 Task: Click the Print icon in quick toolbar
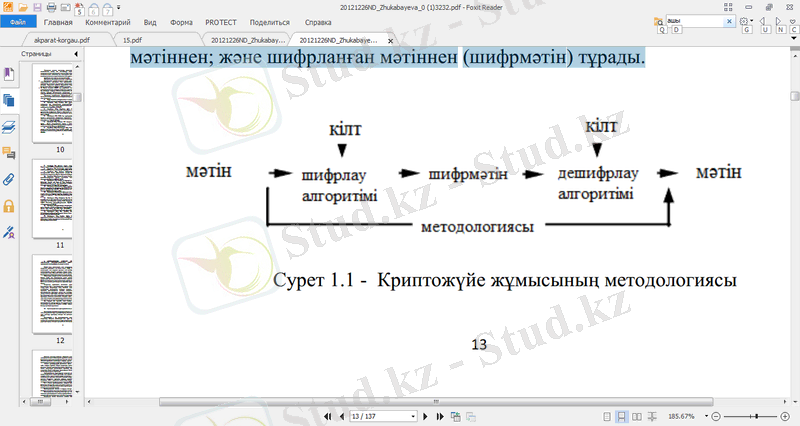click(x=51, y=7)
